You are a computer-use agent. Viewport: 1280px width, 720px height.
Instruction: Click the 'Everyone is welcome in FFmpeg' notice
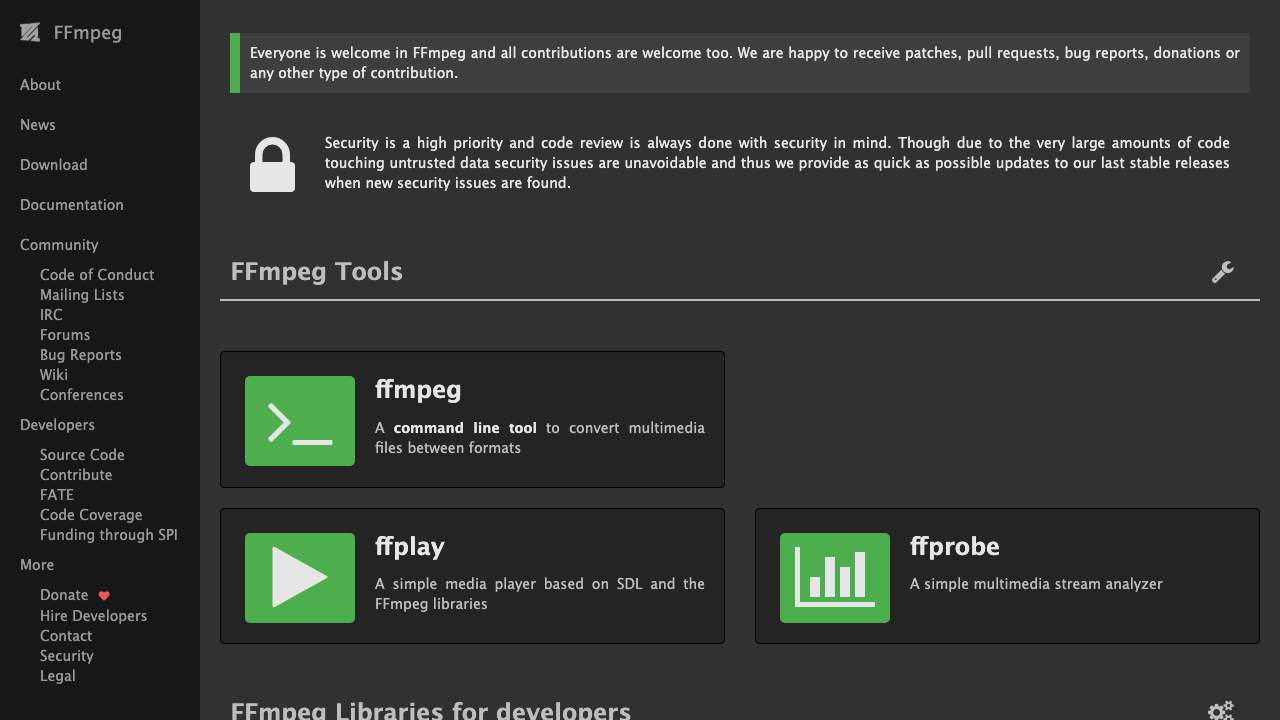coord(740,63)
